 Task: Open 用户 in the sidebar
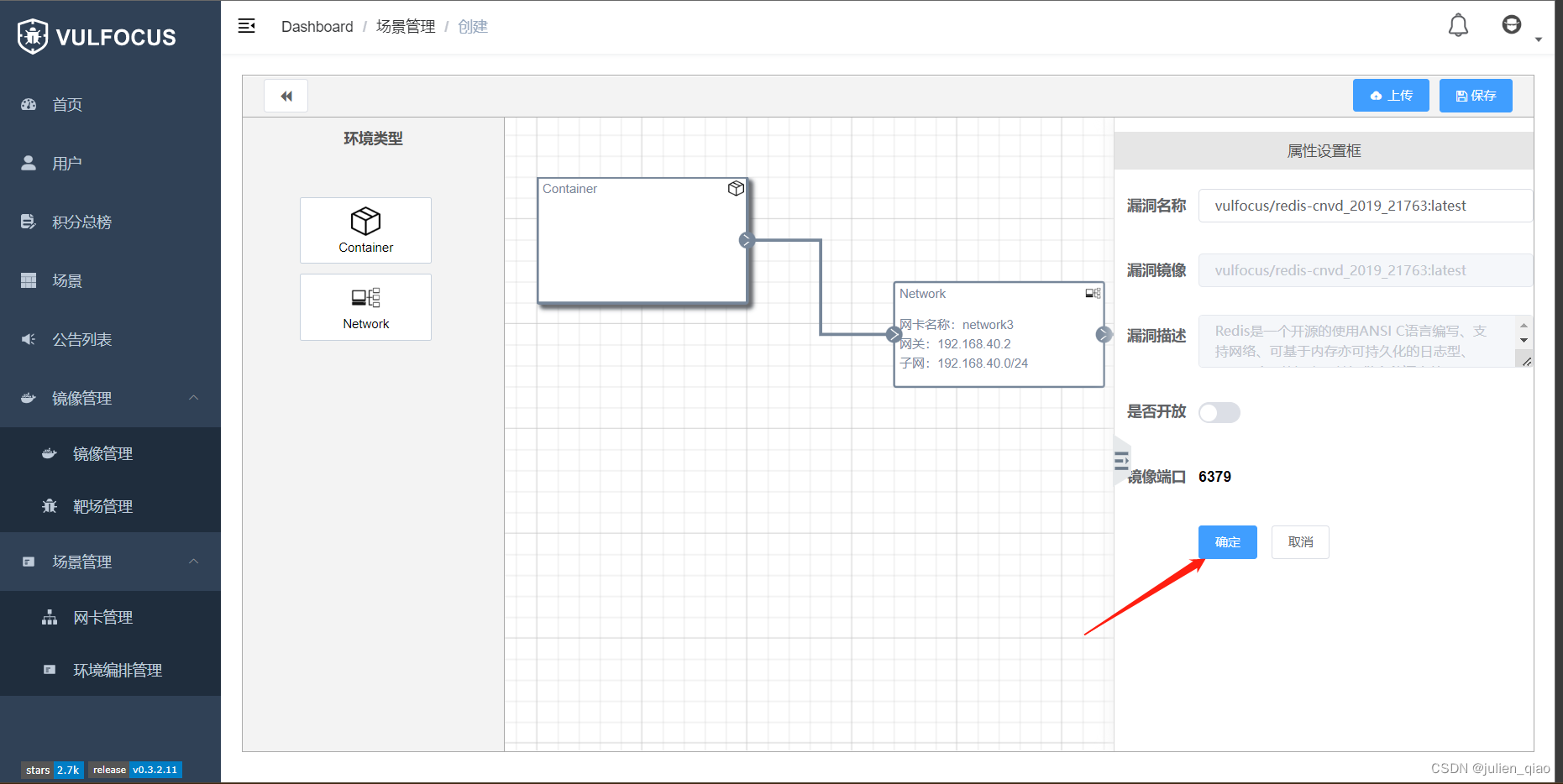110,163
